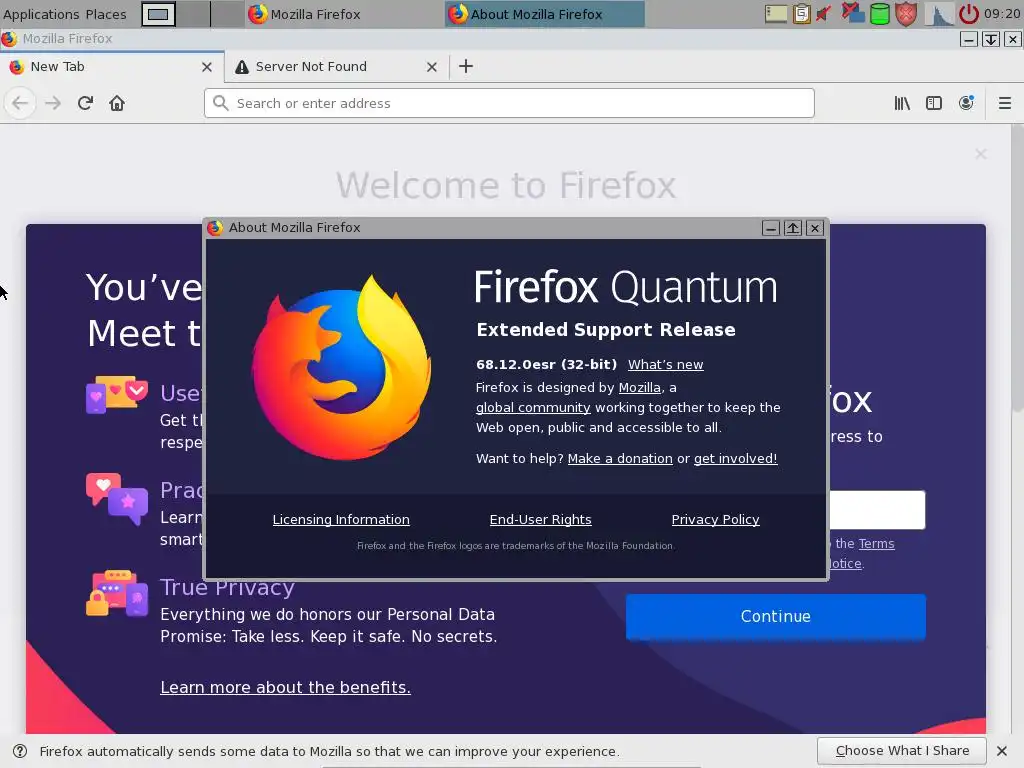Close the New Tab tab
The width and height of the screenshot is (1024, 768).
tap(207, 67)
